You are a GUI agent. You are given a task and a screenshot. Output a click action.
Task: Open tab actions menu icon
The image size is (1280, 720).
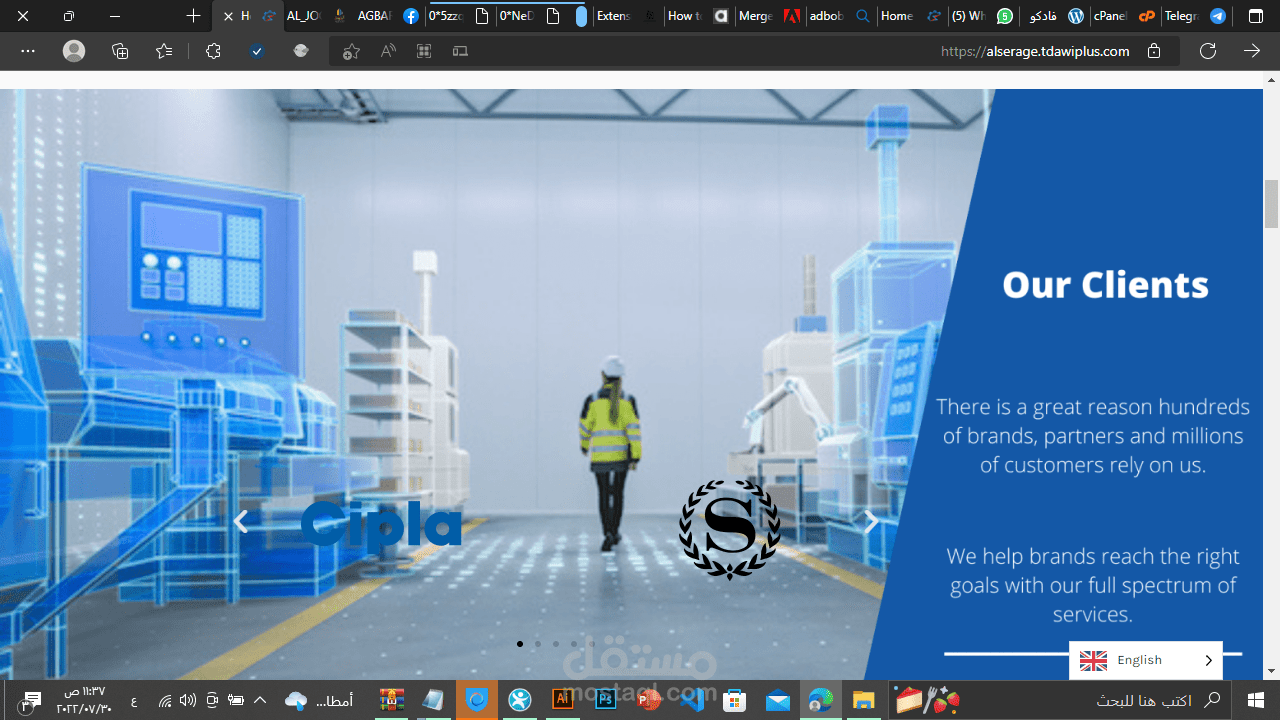point(1256,16)
